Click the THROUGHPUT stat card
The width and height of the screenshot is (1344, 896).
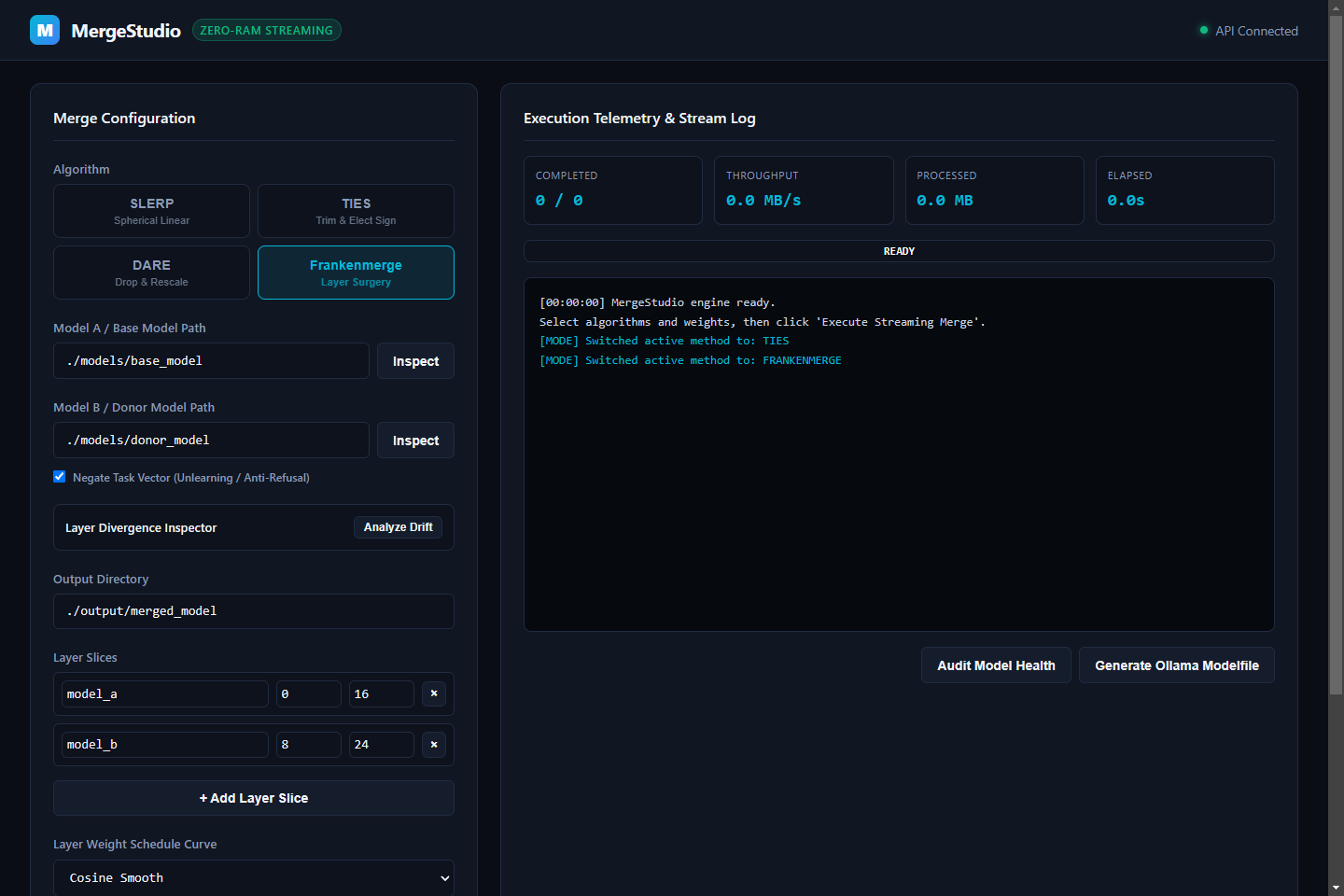[x=804, y=190]
